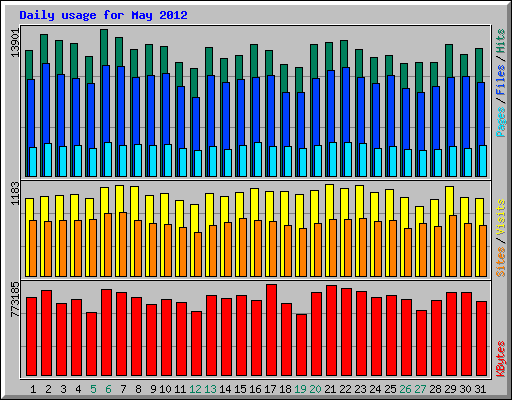
Task: Click the cyan Pages bar for day 1
Action: (x=33, y=162)
